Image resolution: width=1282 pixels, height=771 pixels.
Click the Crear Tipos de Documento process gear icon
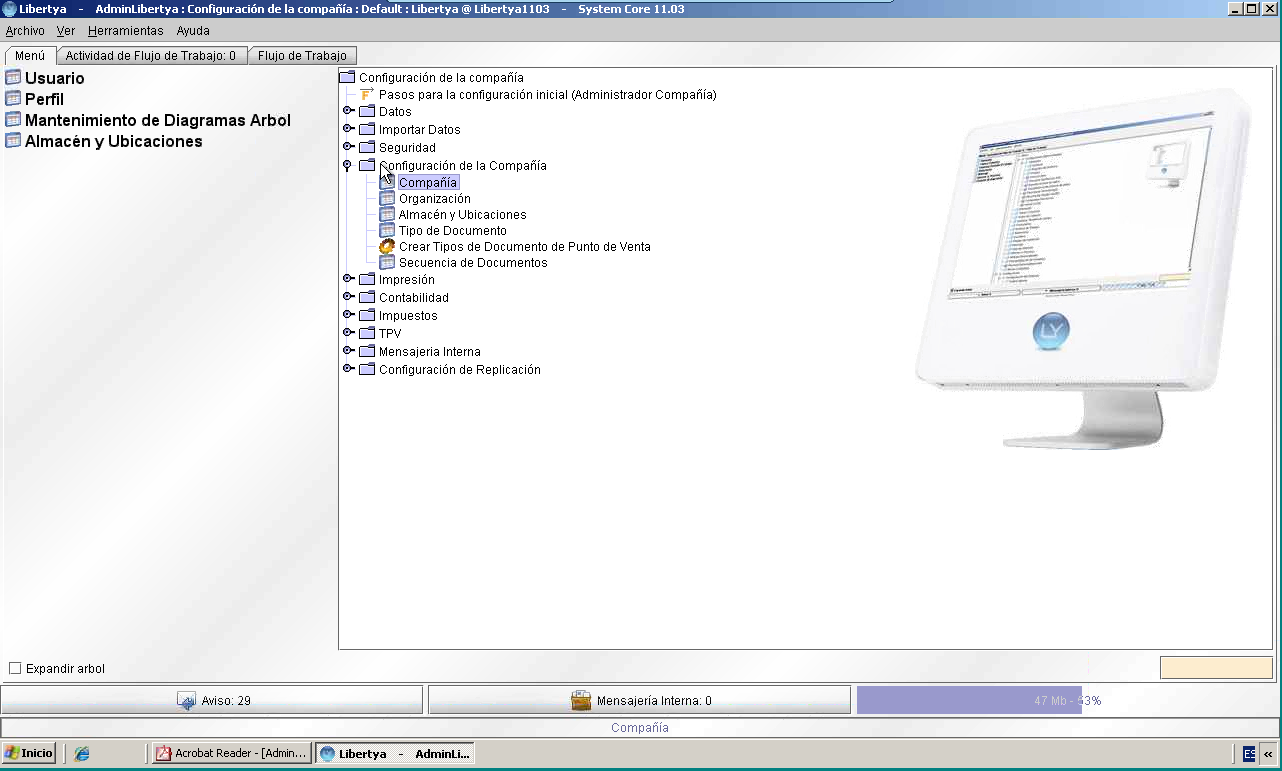[x=387, y=246]
